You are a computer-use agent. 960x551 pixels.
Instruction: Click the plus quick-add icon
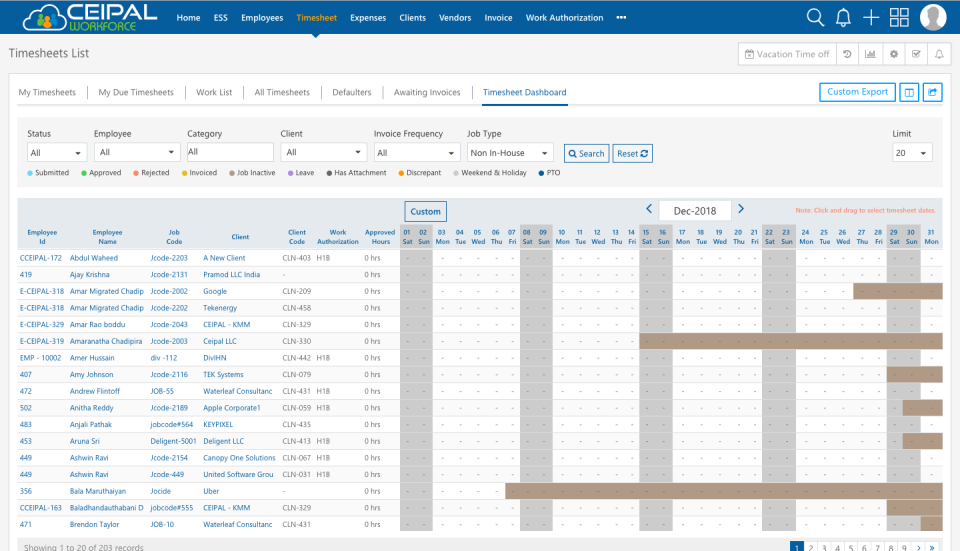tap(871, 17)
